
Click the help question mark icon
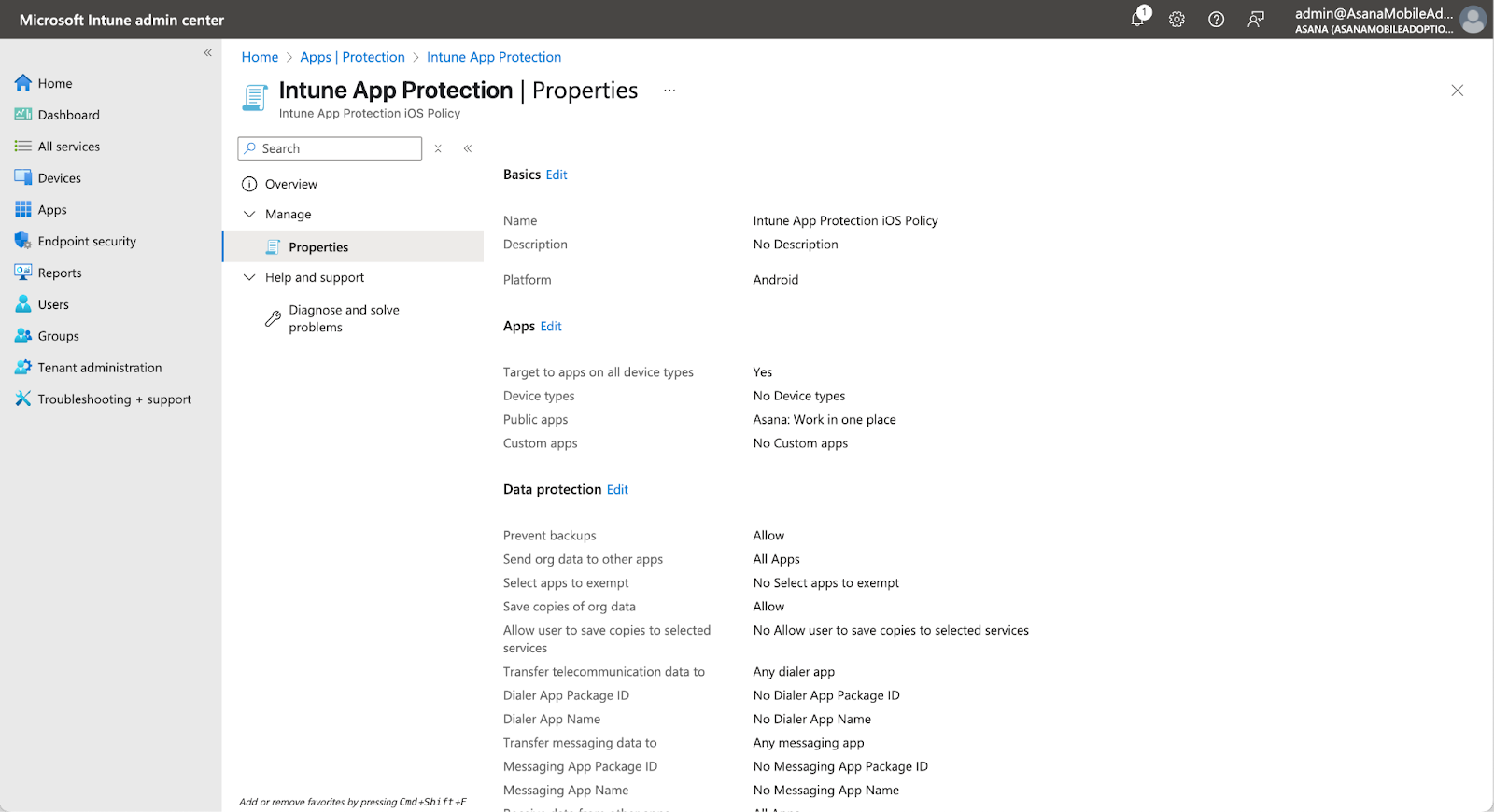point(1216,20)
